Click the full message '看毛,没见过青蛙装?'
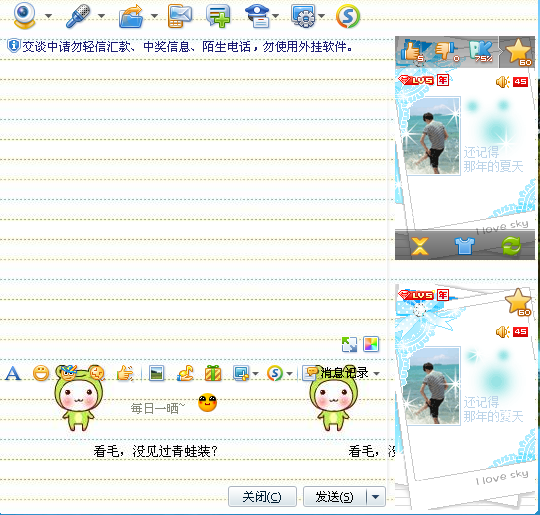This screenshot has width=540, height=515. coord(156,451)
